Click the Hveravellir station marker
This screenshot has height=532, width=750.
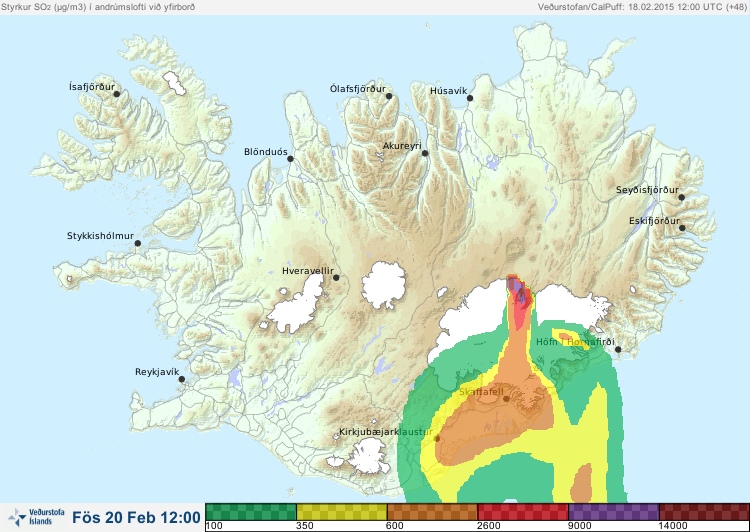click(336, 277)
